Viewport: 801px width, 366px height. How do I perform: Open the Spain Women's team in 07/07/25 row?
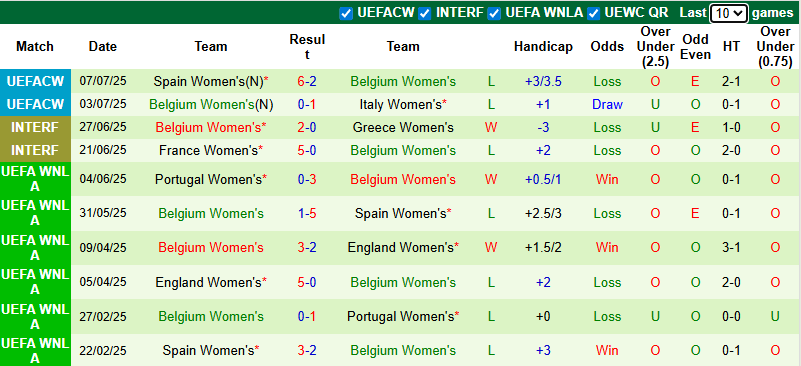coord(208,81)
